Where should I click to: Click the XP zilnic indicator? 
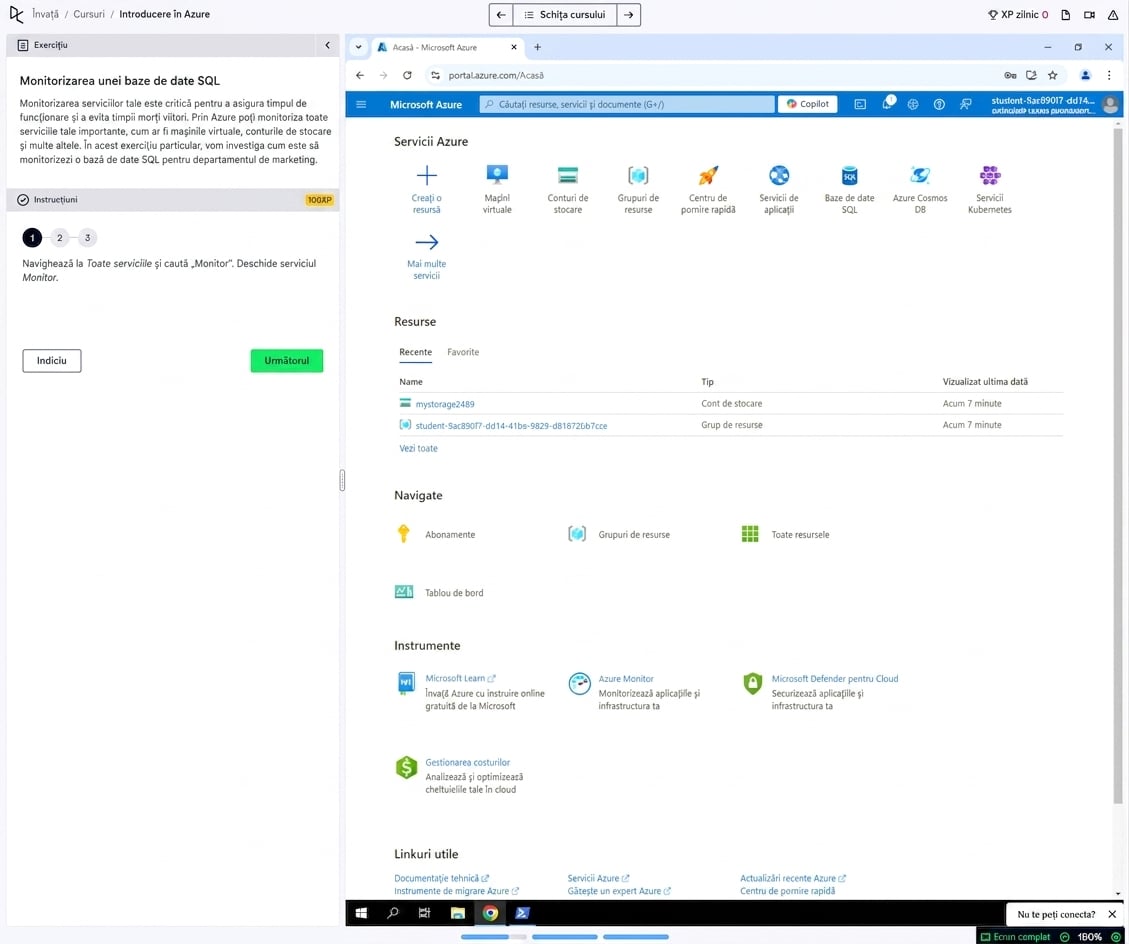pyautogui.click(x=1017, y=14)
